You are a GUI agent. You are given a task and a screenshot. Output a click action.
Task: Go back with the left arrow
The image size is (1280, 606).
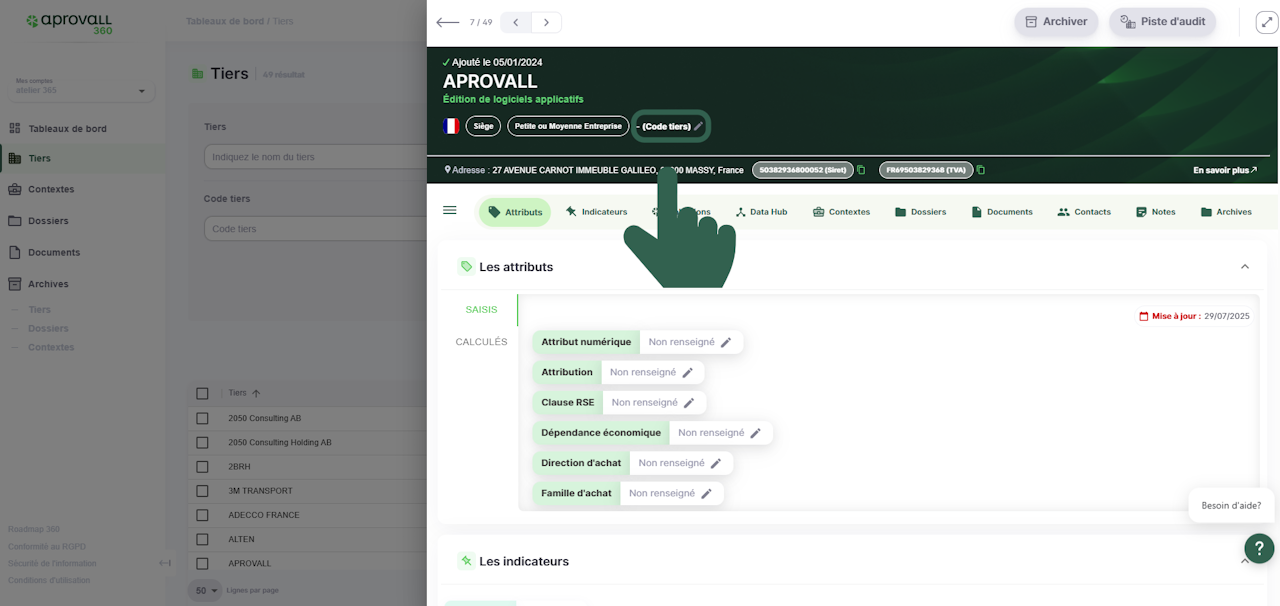(448, 22)
